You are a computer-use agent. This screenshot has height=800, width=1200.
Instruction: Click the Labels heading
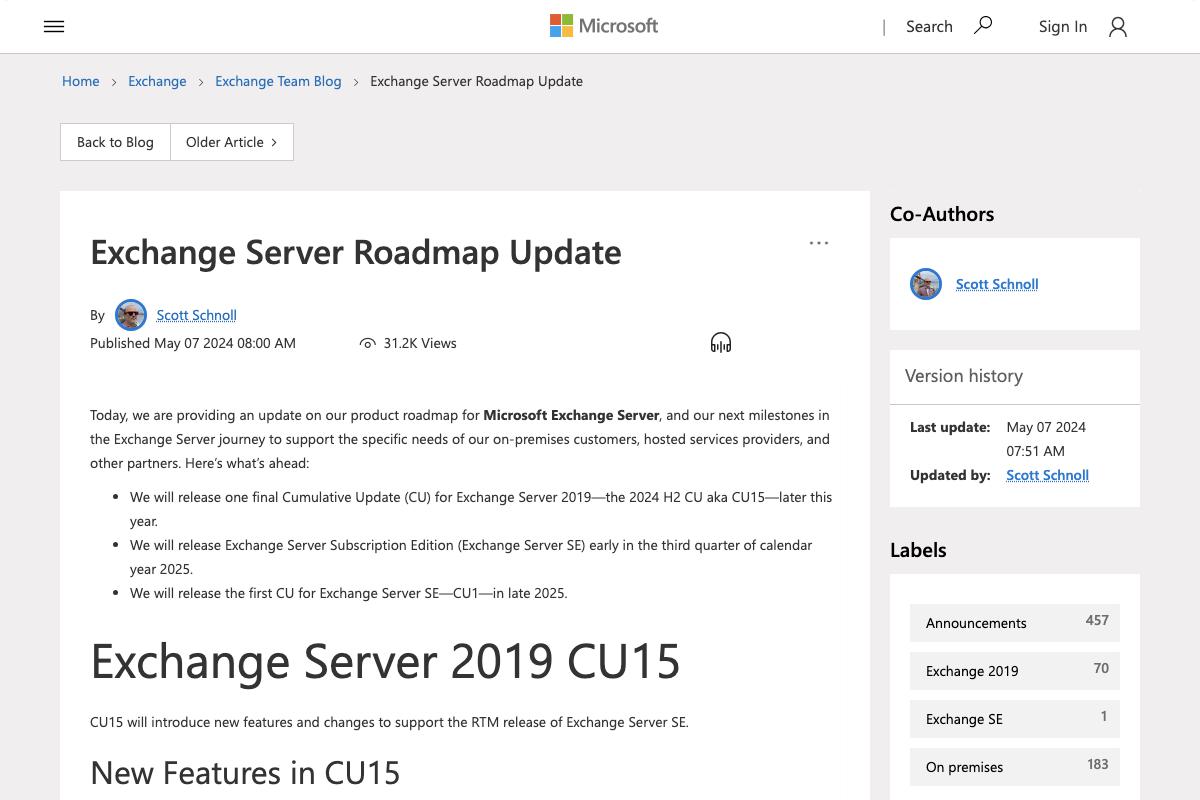pos(918,550)
